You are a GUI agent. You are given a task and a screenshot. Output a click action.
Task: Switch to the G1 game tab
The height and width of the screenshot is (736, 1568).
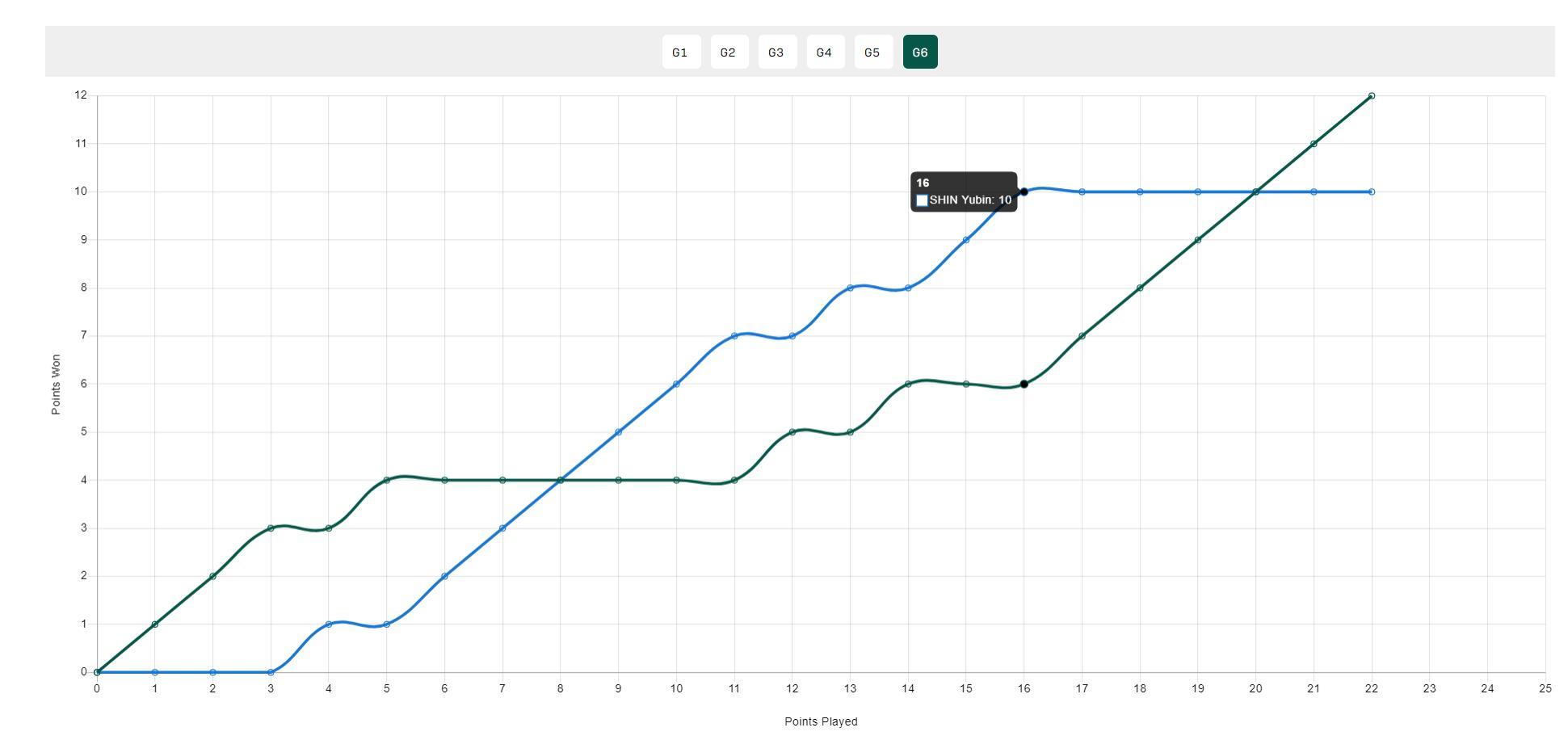pyautogui.click(x=680, y=53)
